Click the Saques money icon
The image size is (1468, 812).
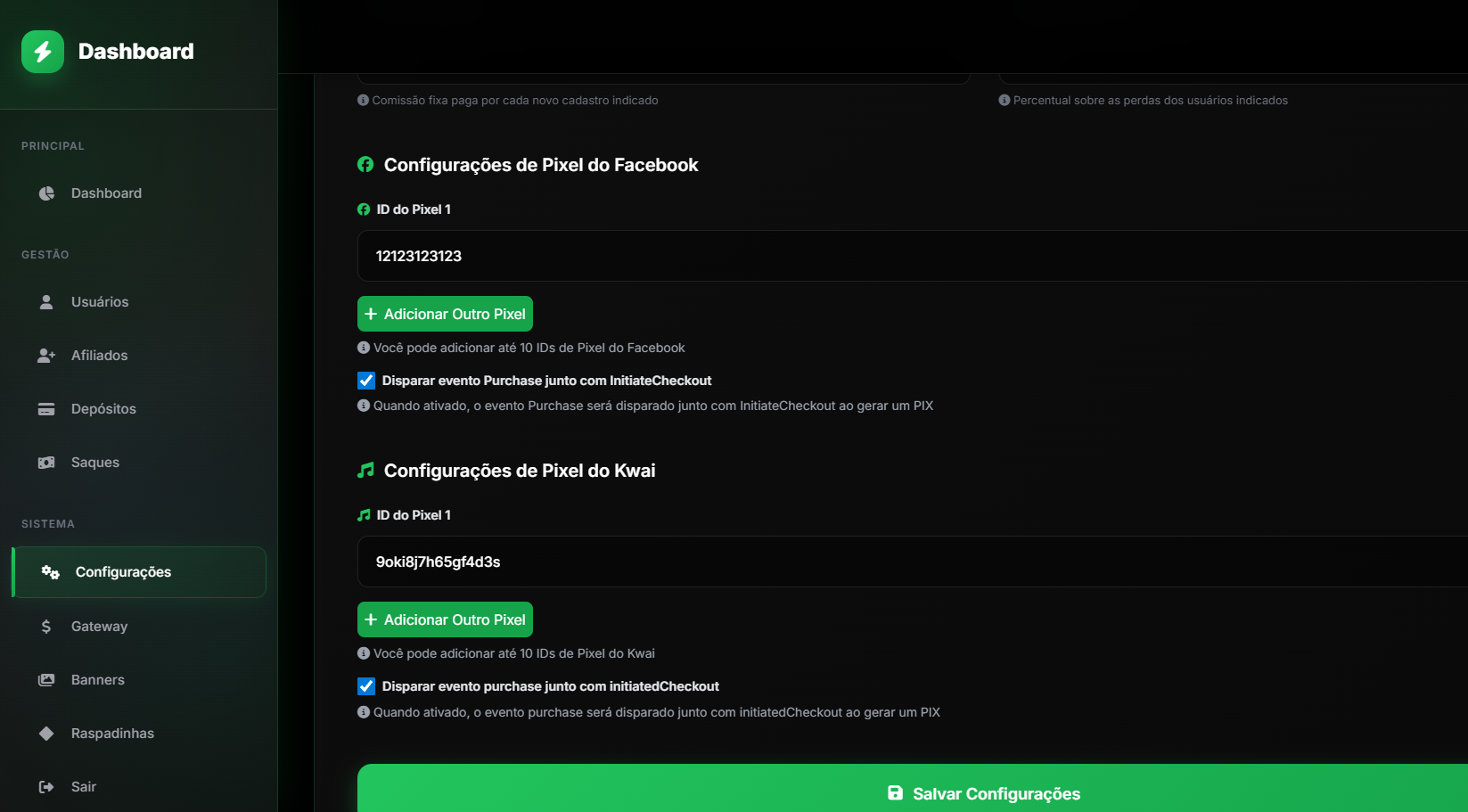pos(46,463)
